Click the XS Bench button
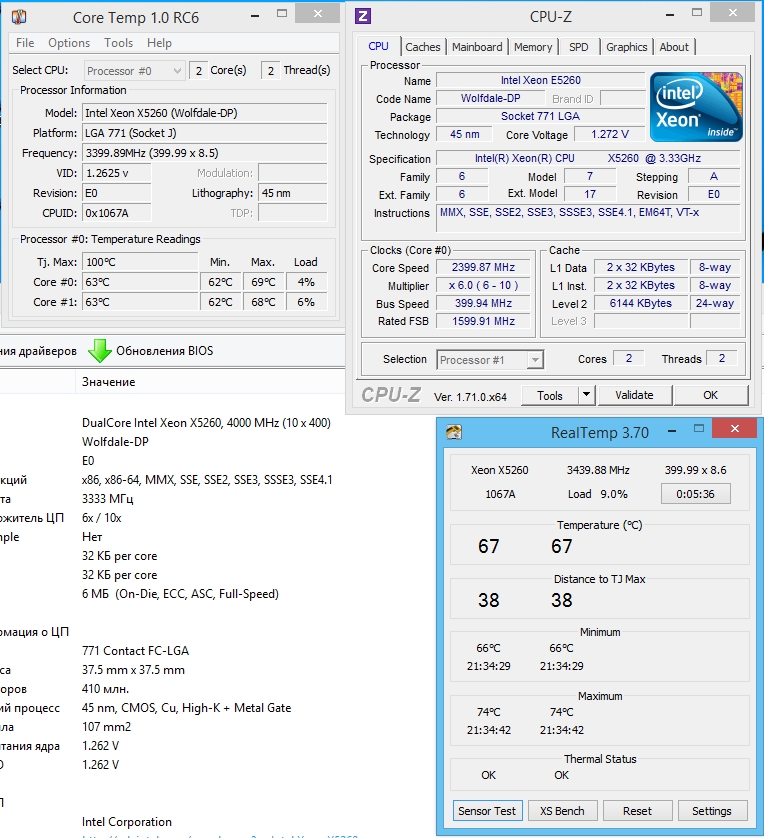The width and height of the screenshot is (764, 838). coord(562,811)
